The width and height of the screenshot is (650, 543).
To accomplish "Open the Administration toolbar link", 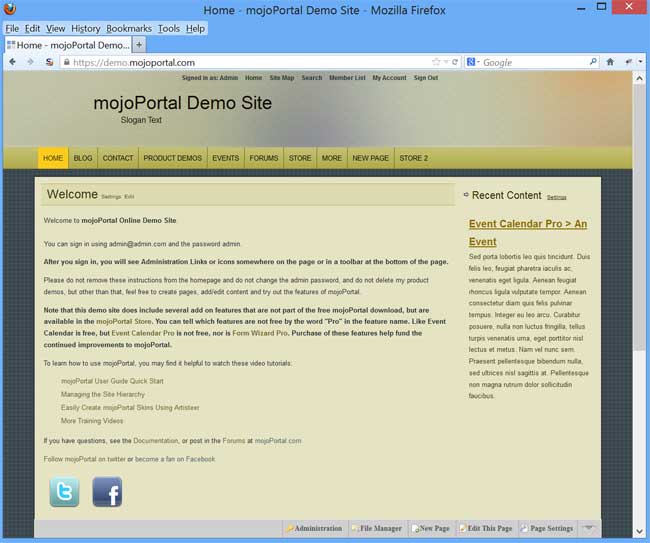I will 314,528.
